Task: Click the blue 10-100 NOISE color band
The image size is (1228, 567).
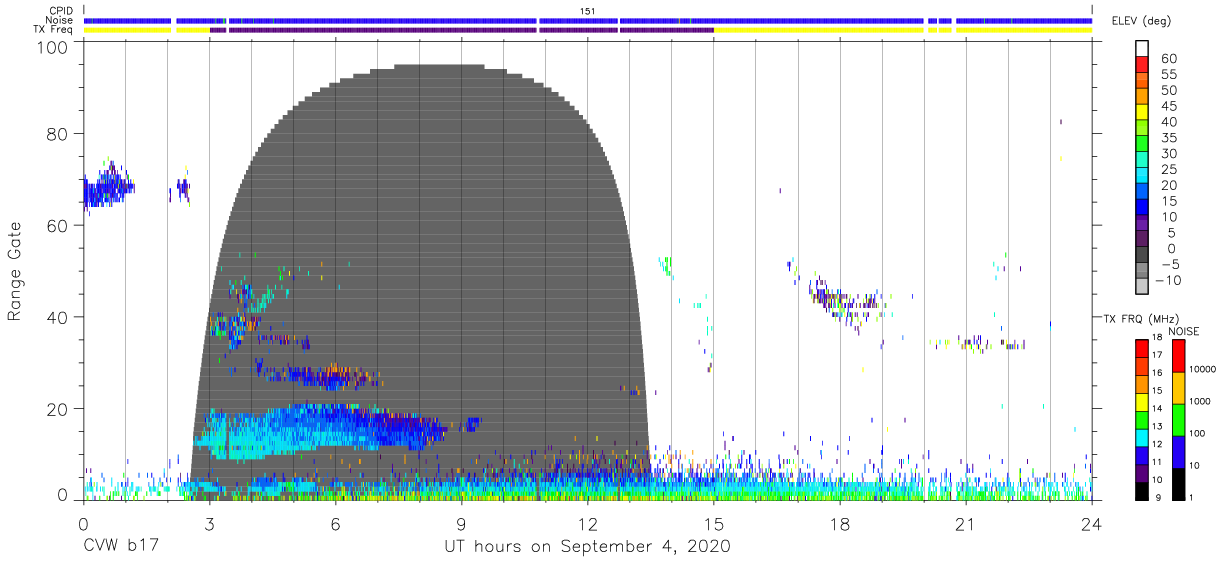Action: coord(1178,451)
